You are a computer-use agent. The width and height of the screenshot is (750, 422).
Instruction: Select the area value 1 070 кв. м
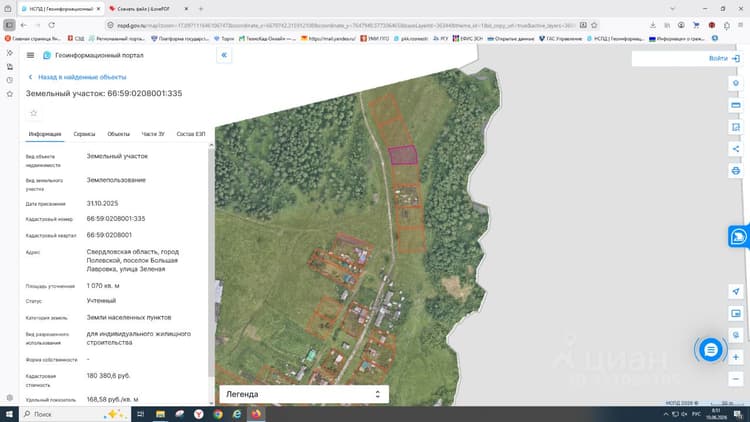pyautogui.click(x=103, y=286)
